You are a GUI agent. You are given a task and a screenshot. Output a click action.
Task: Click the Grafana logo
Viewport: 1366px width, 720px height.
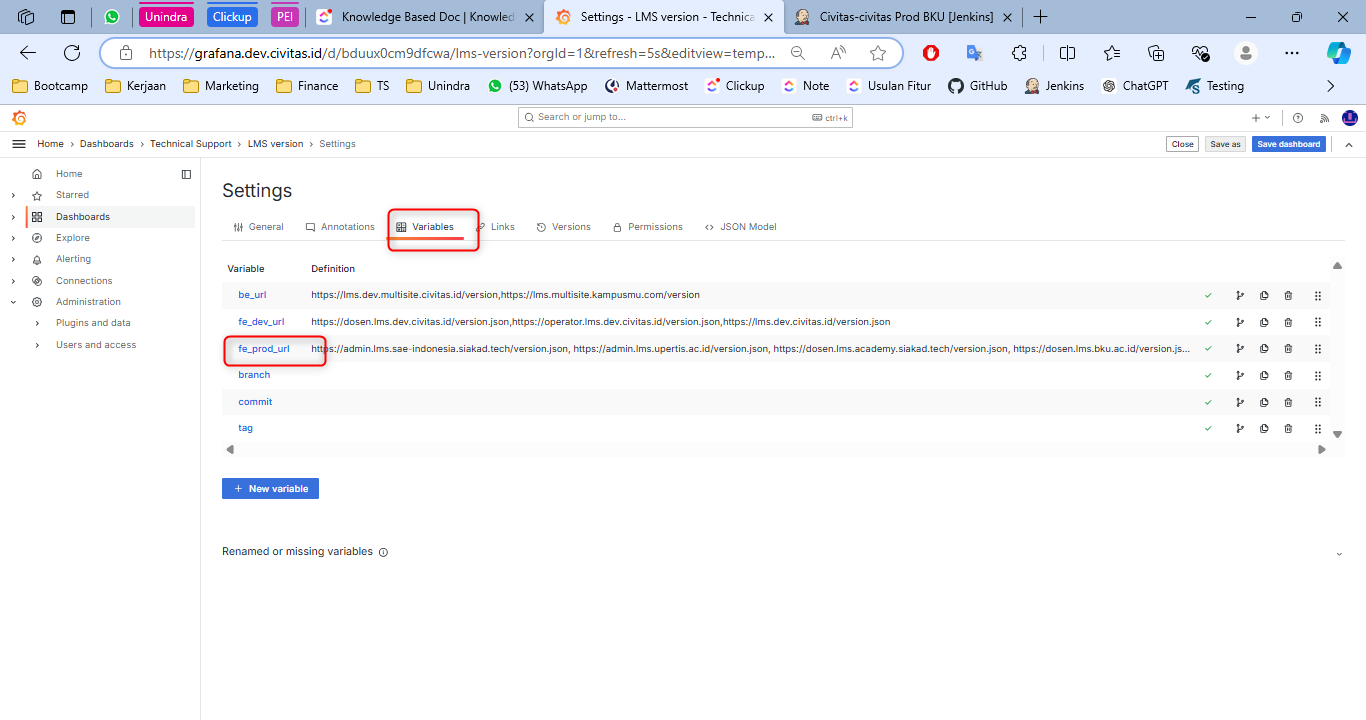(x=19, y=118)
